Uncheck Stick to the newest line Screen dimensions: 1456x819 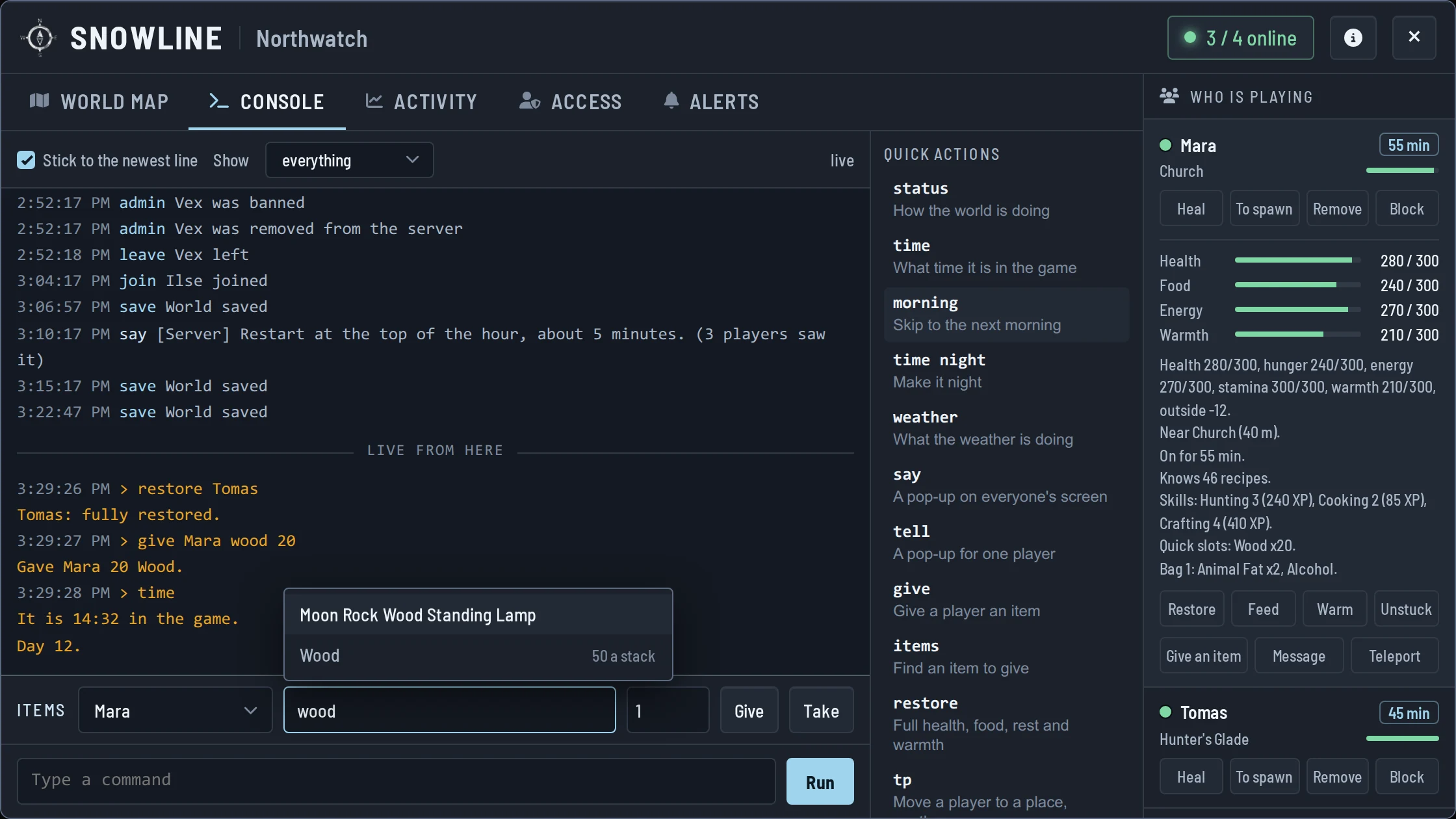coord(26,160)
